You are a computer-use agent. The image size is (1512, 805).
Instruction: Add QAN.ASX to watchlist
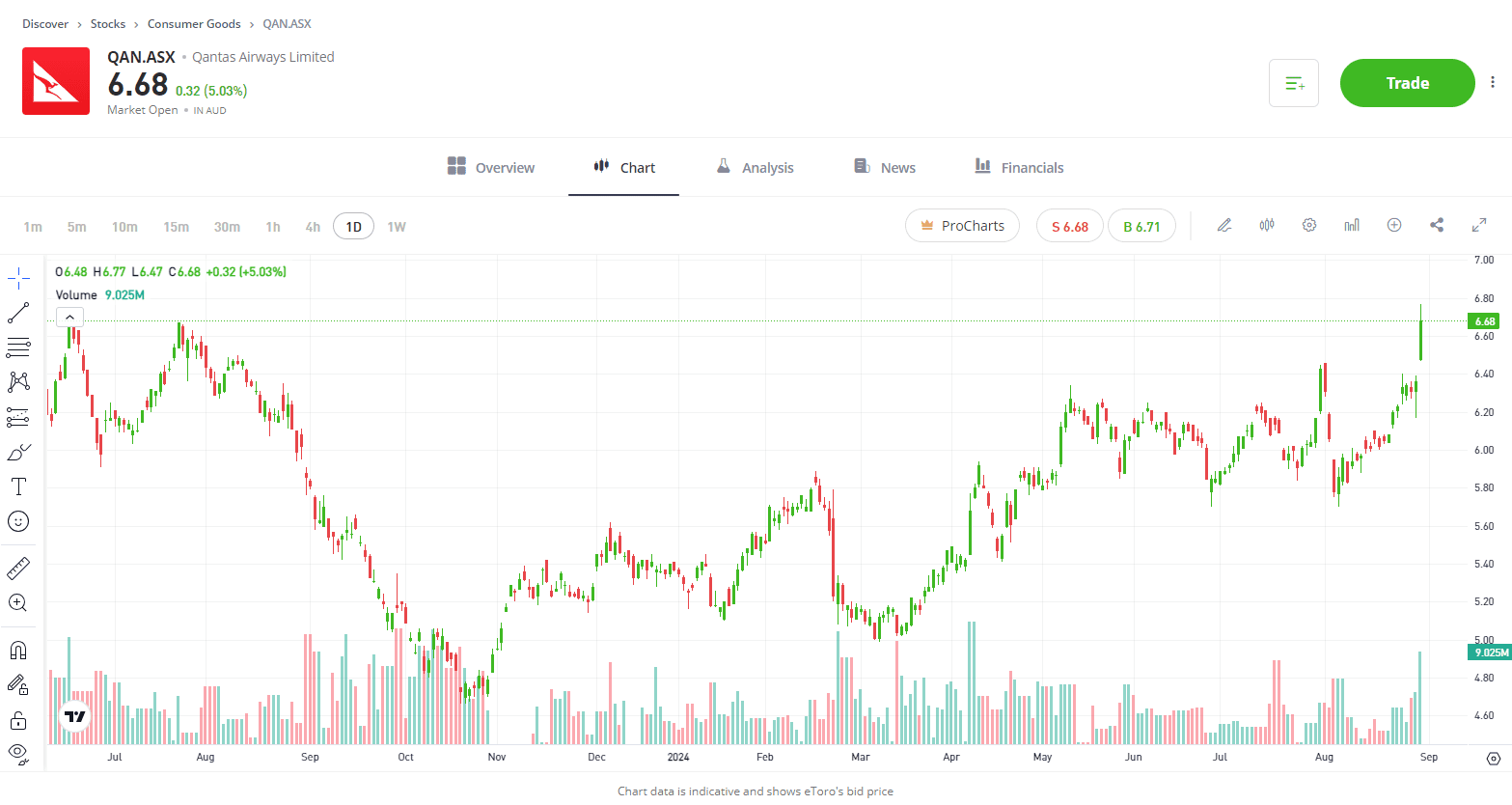click(1294, 83)
